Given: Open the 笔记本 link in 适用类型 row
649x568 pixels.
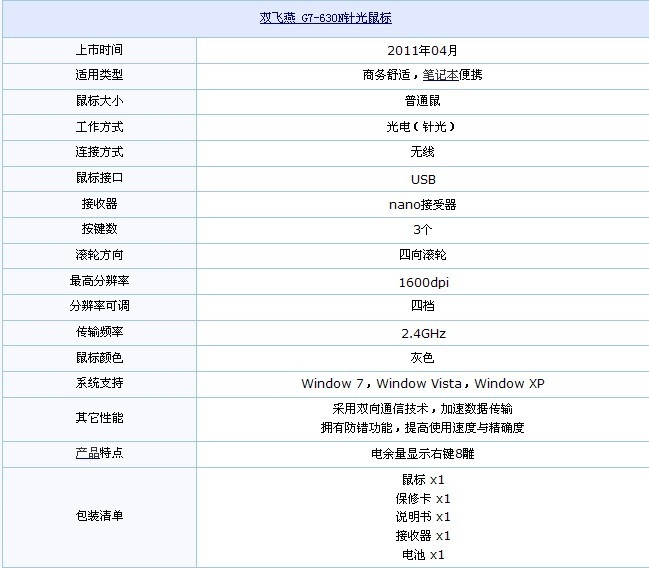Looking at the screenshot, I should (440, 75).
